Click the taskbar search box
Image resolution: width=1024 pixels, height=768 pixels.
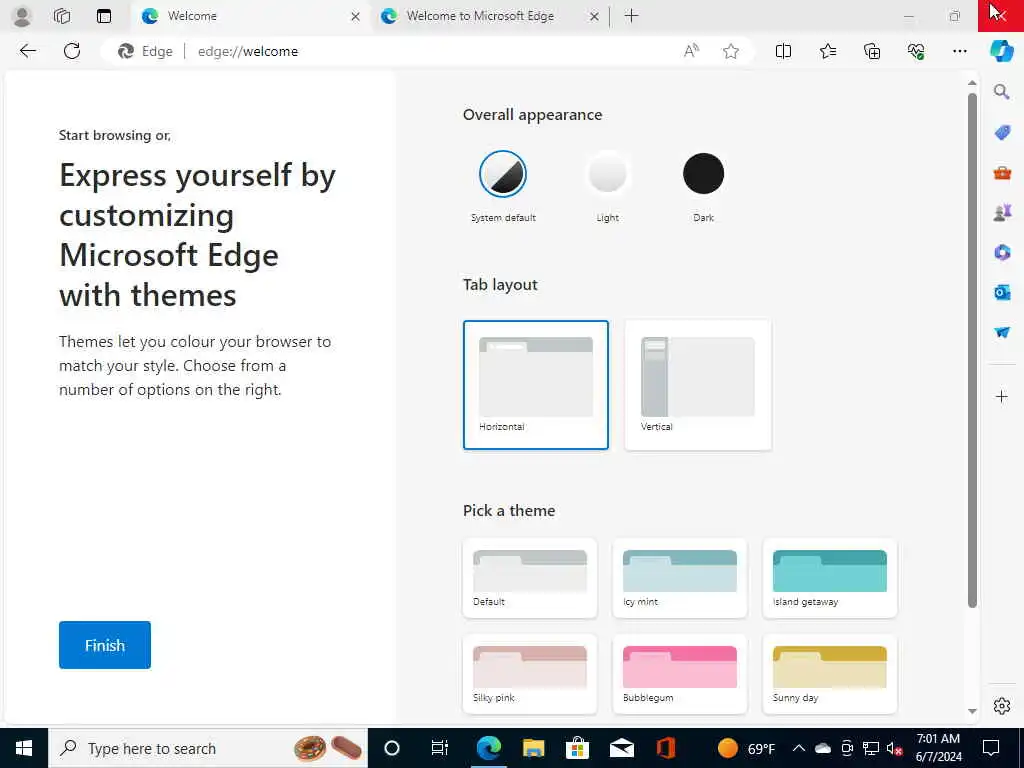tap(208, 748)
